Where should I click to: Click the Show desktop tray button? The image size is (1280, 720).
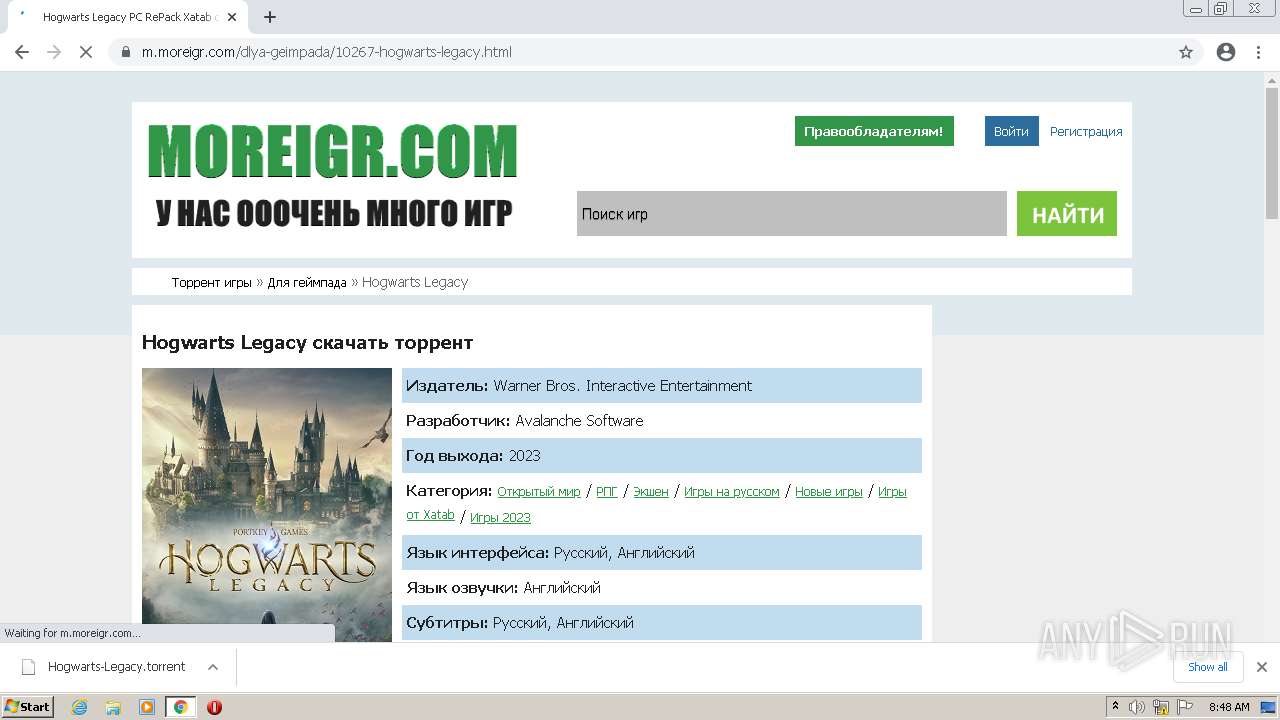1268,707
